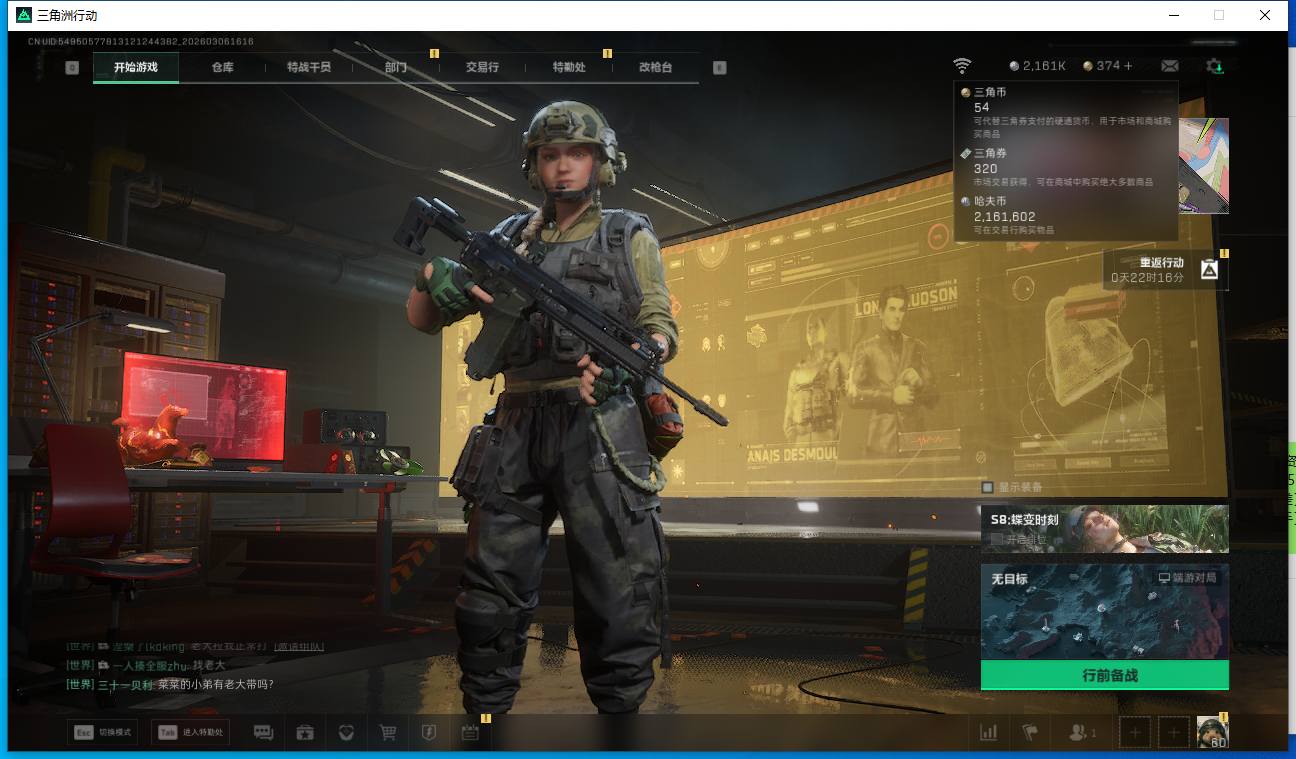Open the 开始游戏 tab
Image resolution: width=1296 pixels, height=759 pixels.
click(136, 67)
